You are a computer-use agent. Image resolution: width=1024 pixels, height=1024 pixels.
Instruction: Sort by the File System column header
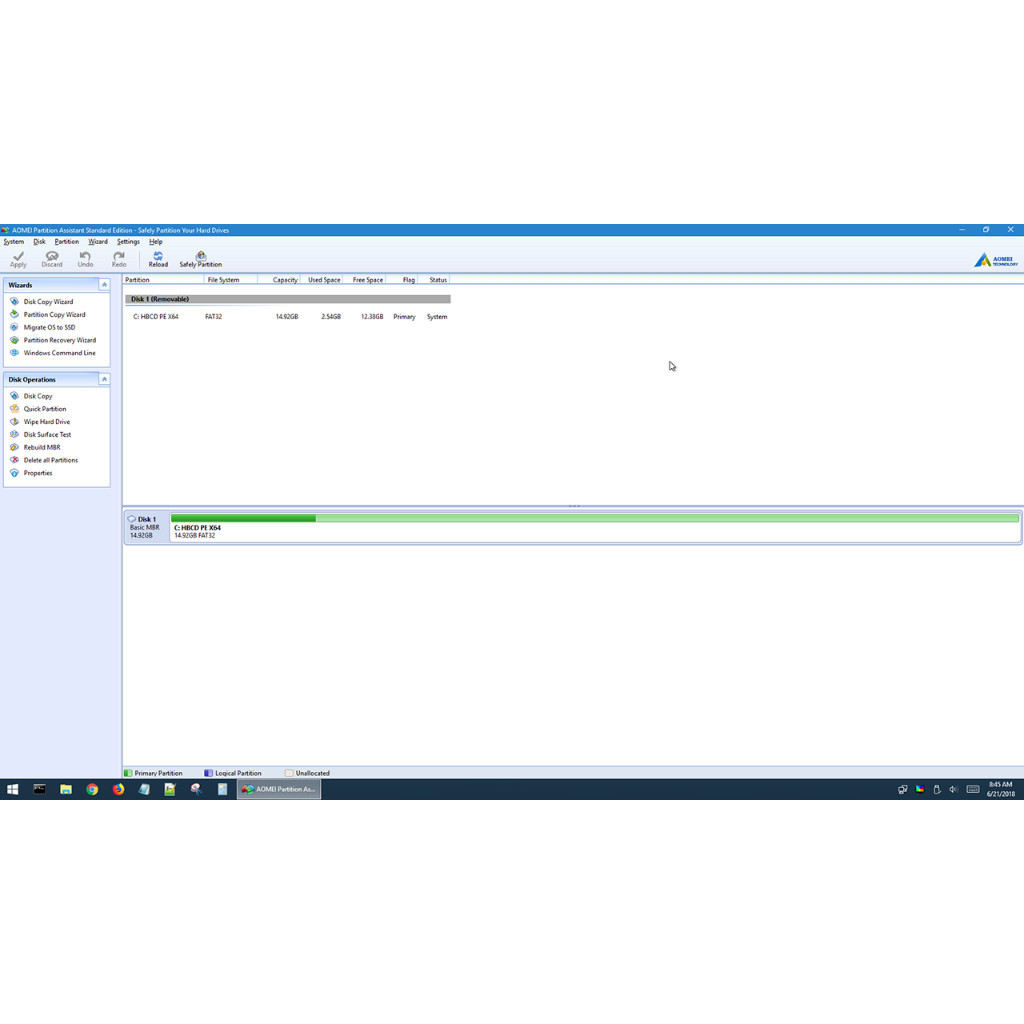[231, 280]
